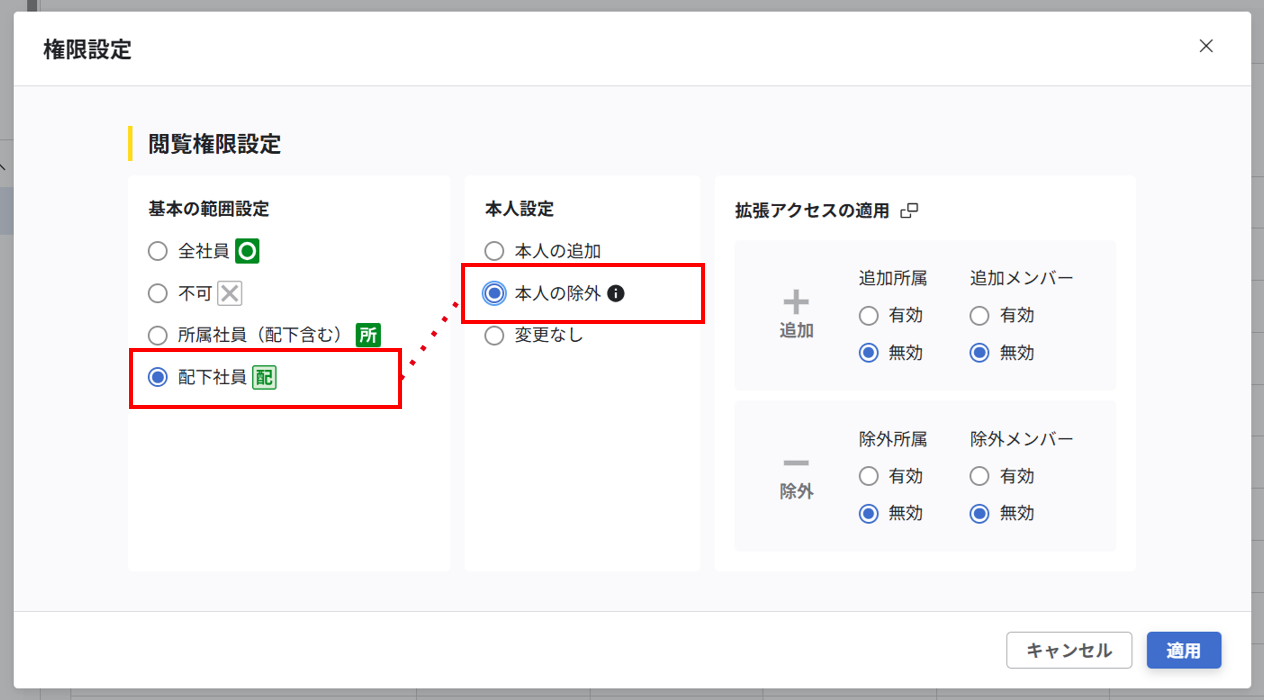Screen dimensions: 1264x700
Task: Enable 有効 for 追加メンバー
Action: click(979, 315)
